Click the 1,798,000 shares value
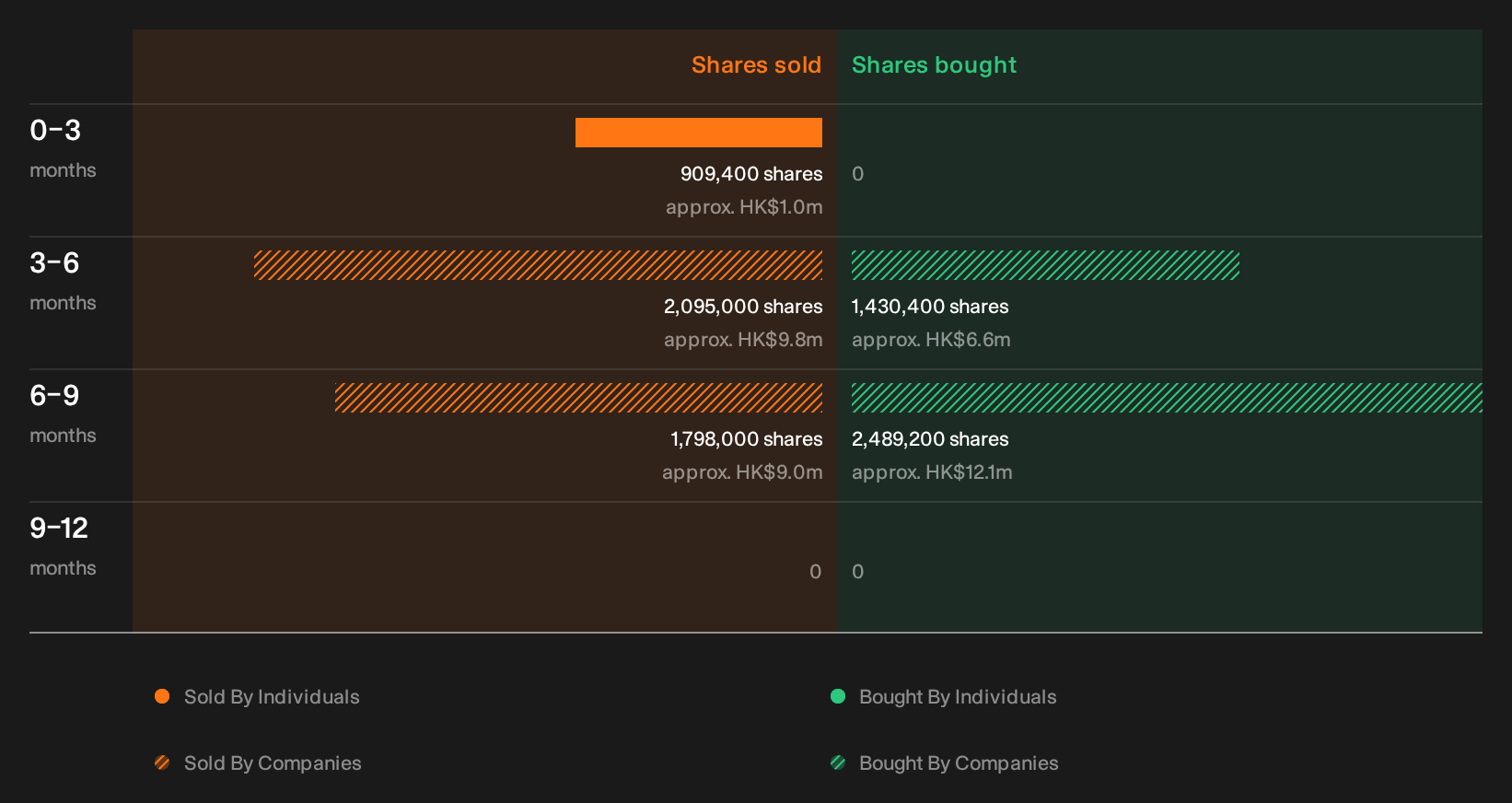The image size is (1512, 803). (x=747, y=439)
